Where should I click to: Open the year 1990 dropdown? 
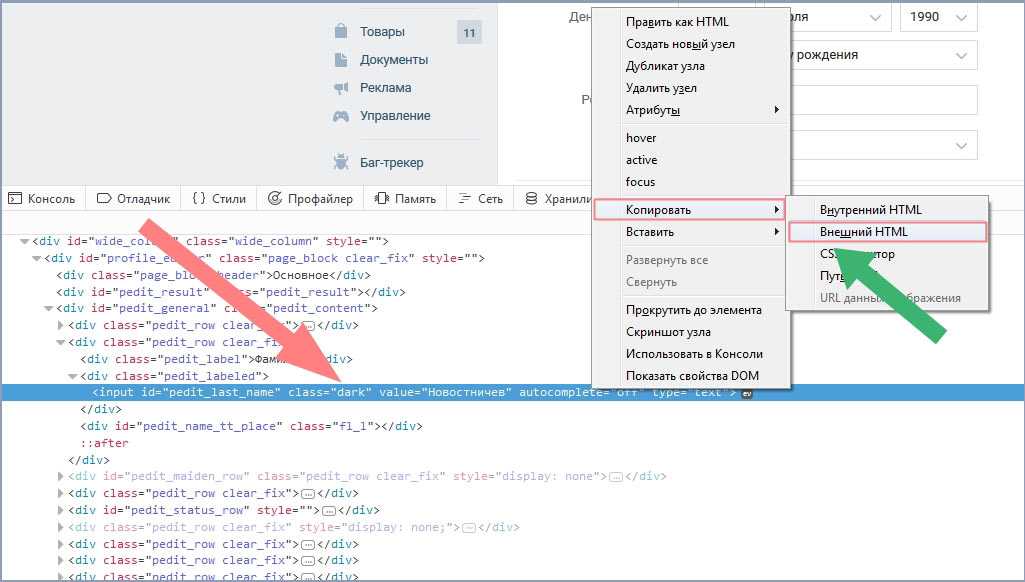tap(938, 18)
